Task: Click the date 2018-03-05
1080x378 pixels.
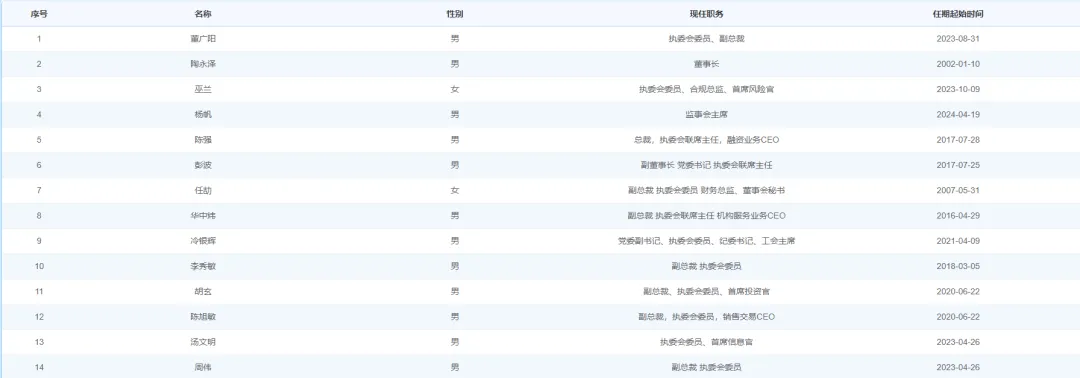Action: (x=957, y=266)
